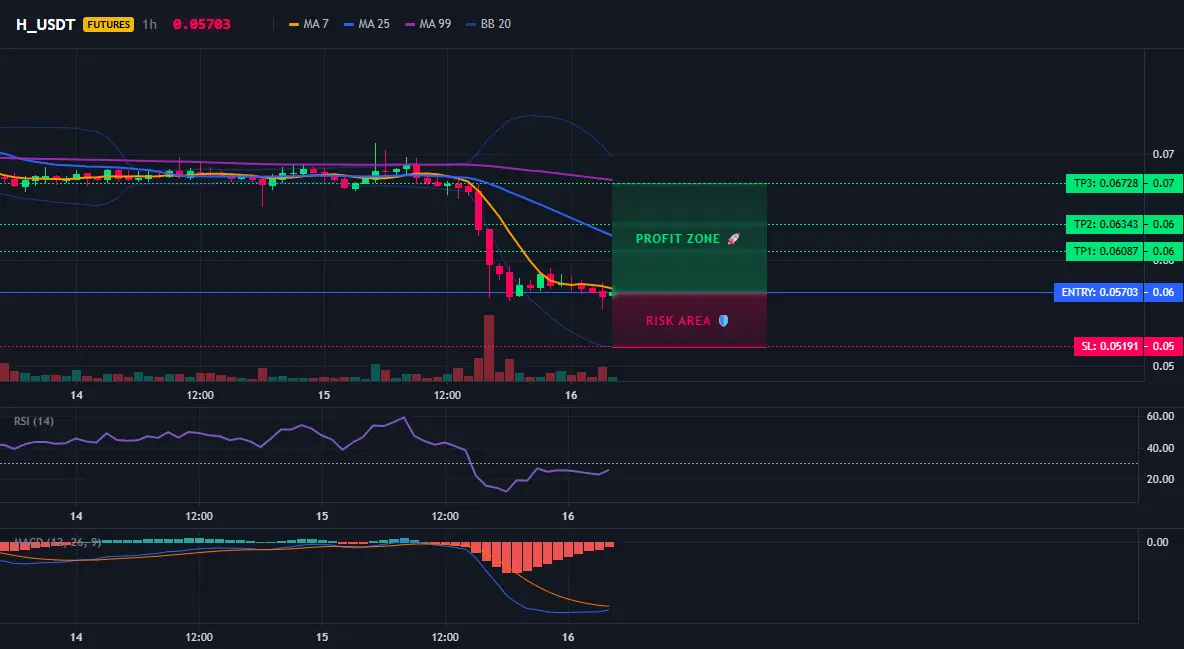Viewport: 1184px width, 649px height.
Task: Click the blue ENTRY: 0.05703 label
Action: pyautogui.click(x=1098, y=292)
